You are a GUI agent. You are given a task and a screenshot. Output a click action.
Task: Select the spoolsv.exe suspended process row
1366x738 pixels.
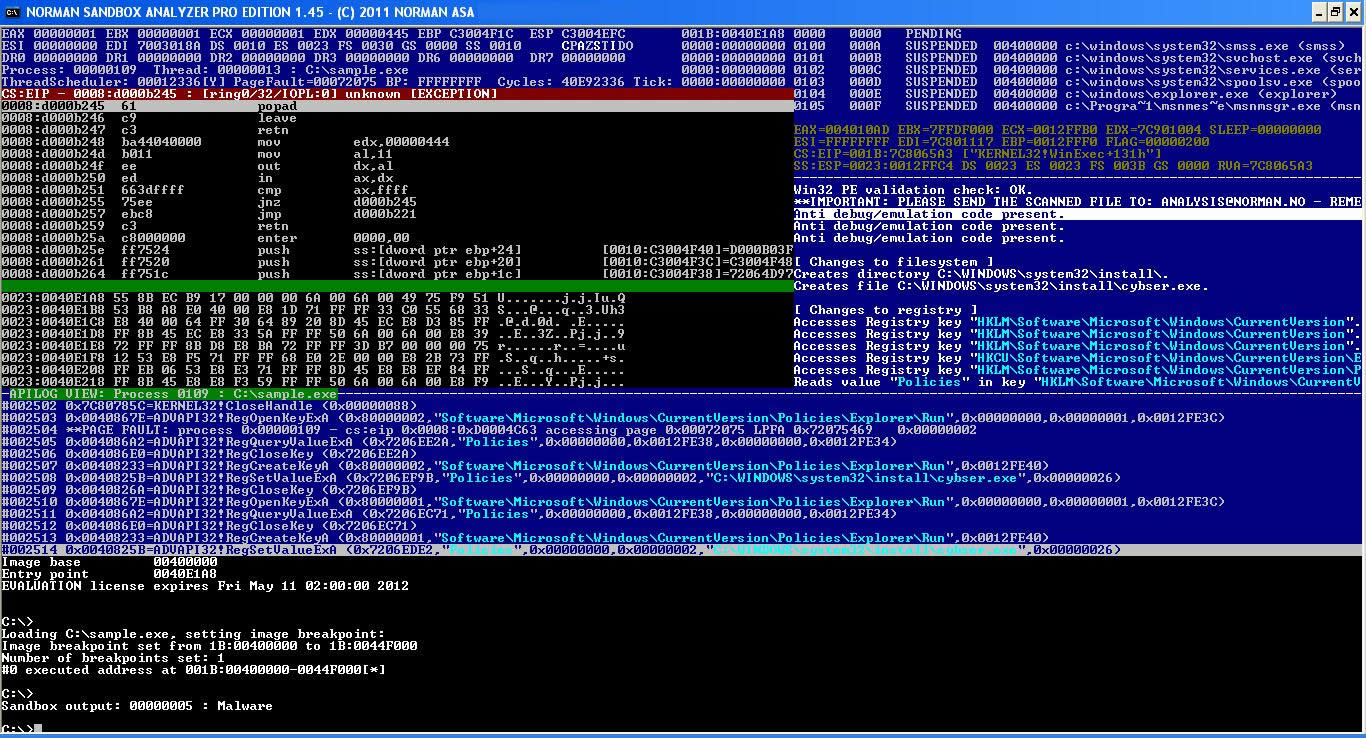click(1079, 82)
